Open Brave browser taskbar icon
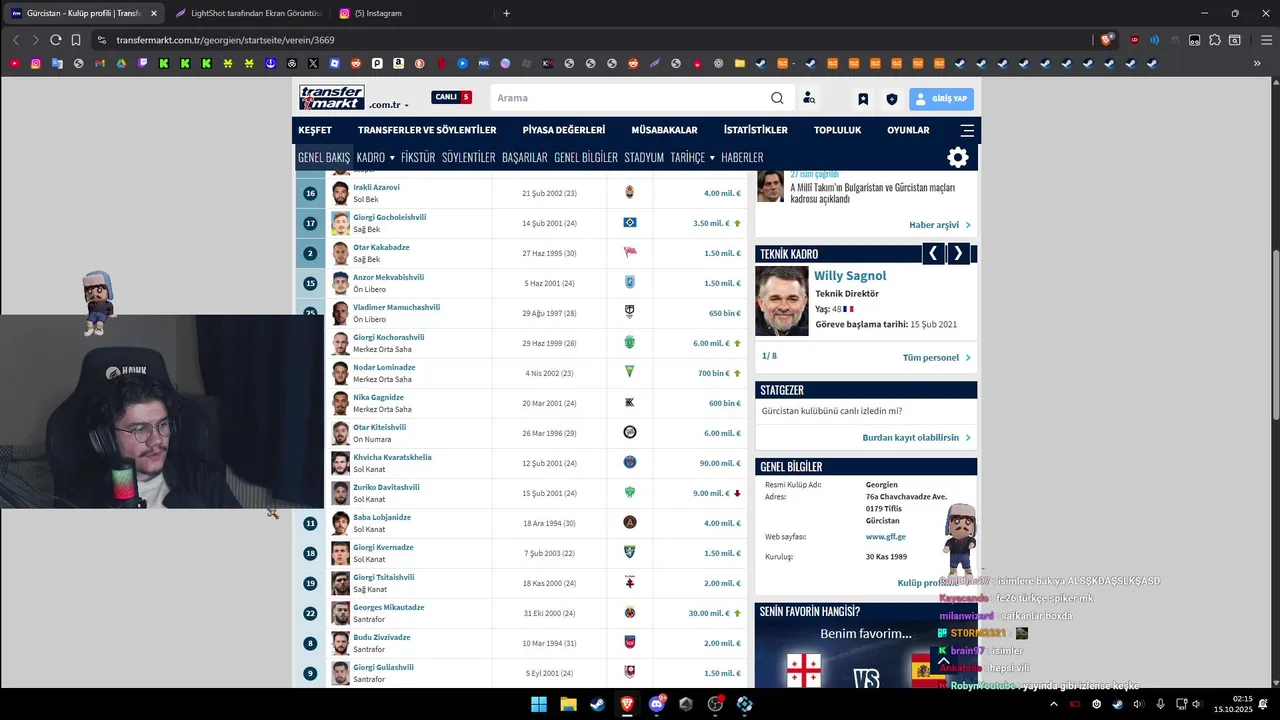This screenshot has height=720, width=1280. tap(627, 704)
